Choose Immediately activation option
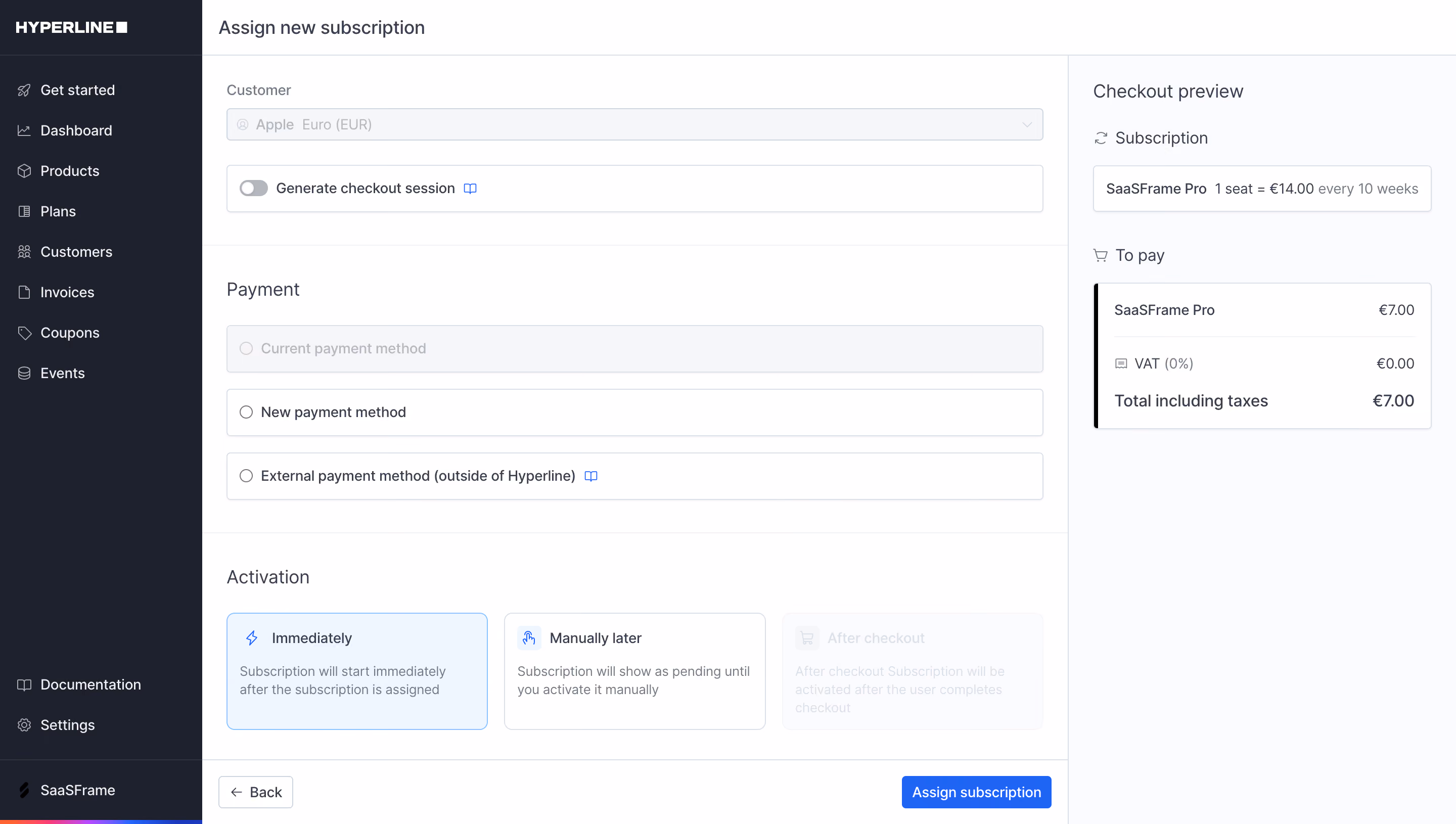Viewport: 1456px width, 824px height. pyautogui.click(x=357, y=672)
